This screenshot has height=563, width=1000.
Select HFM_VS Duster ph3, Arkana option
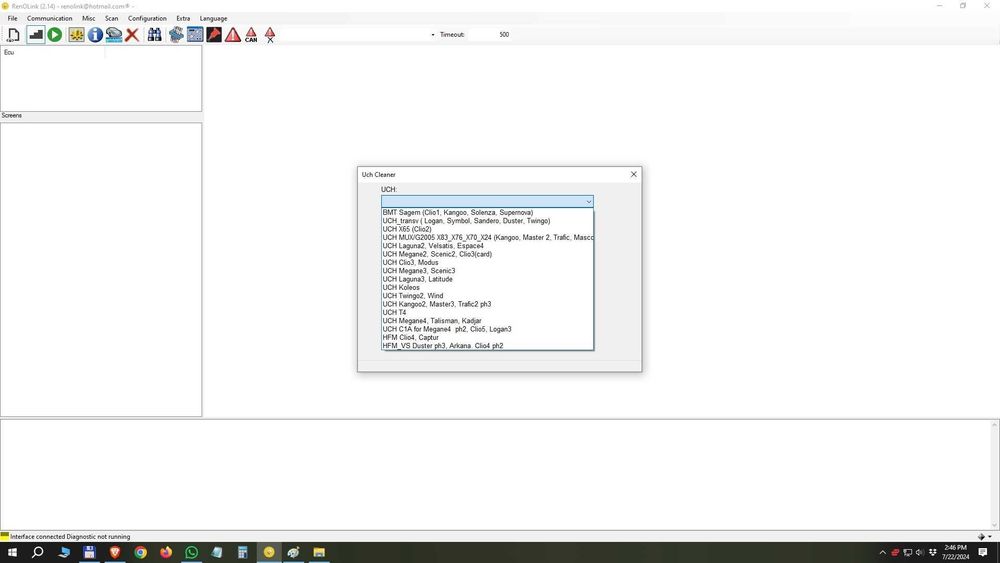pyautogui.click(x=487, y=346)
